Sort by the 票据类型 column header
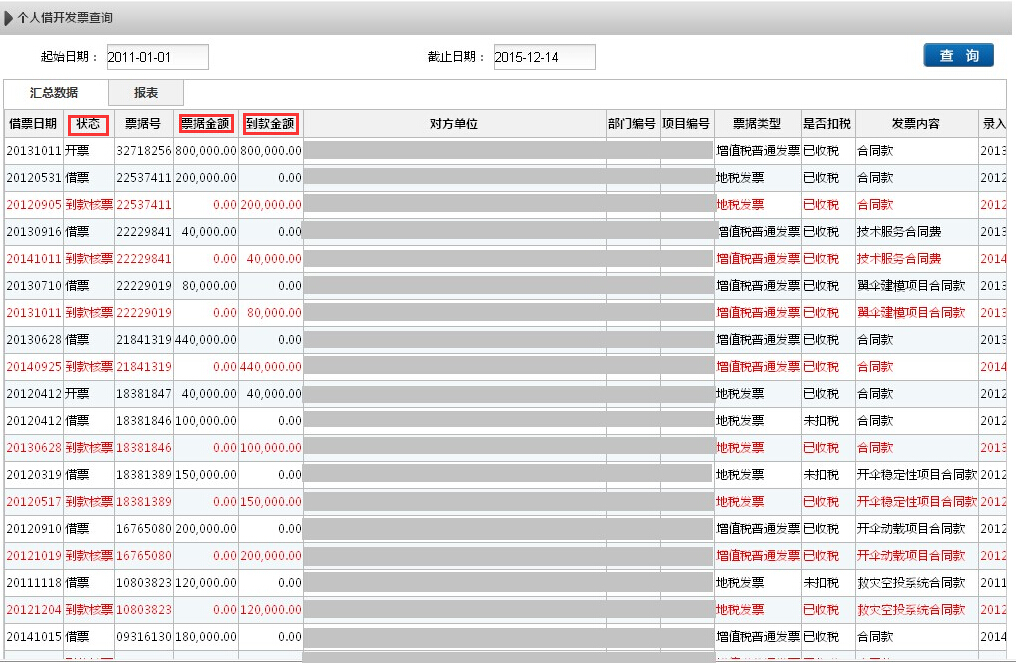The image size is (1016, 663). click(756, 124)
